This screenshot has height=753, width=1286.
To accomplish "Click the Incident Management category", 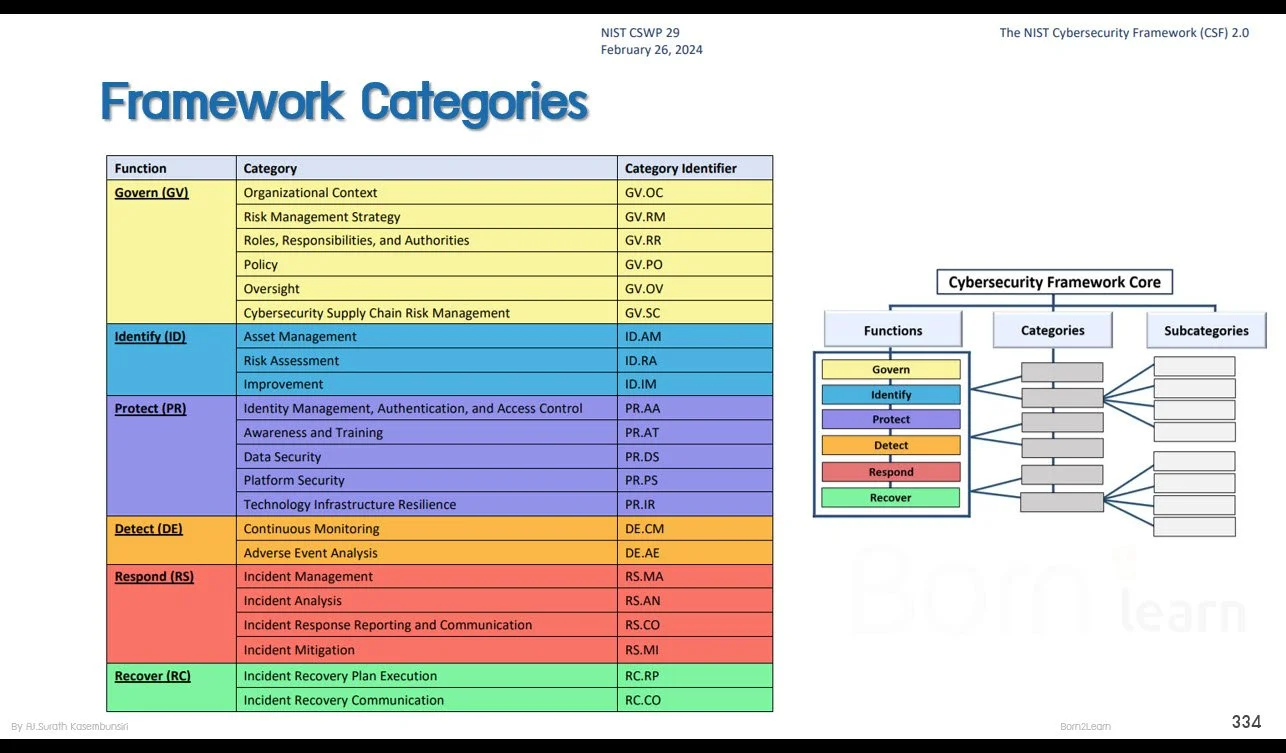I will point(427,576).
